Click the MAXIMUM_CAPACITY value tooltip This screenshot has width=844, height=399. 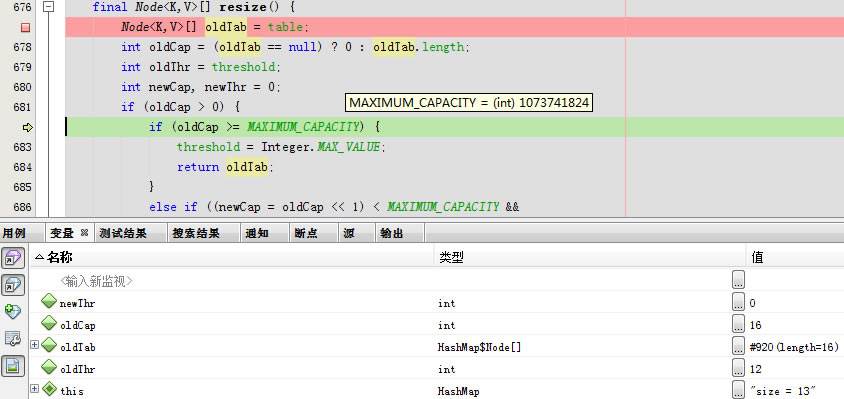pos(469,102)
